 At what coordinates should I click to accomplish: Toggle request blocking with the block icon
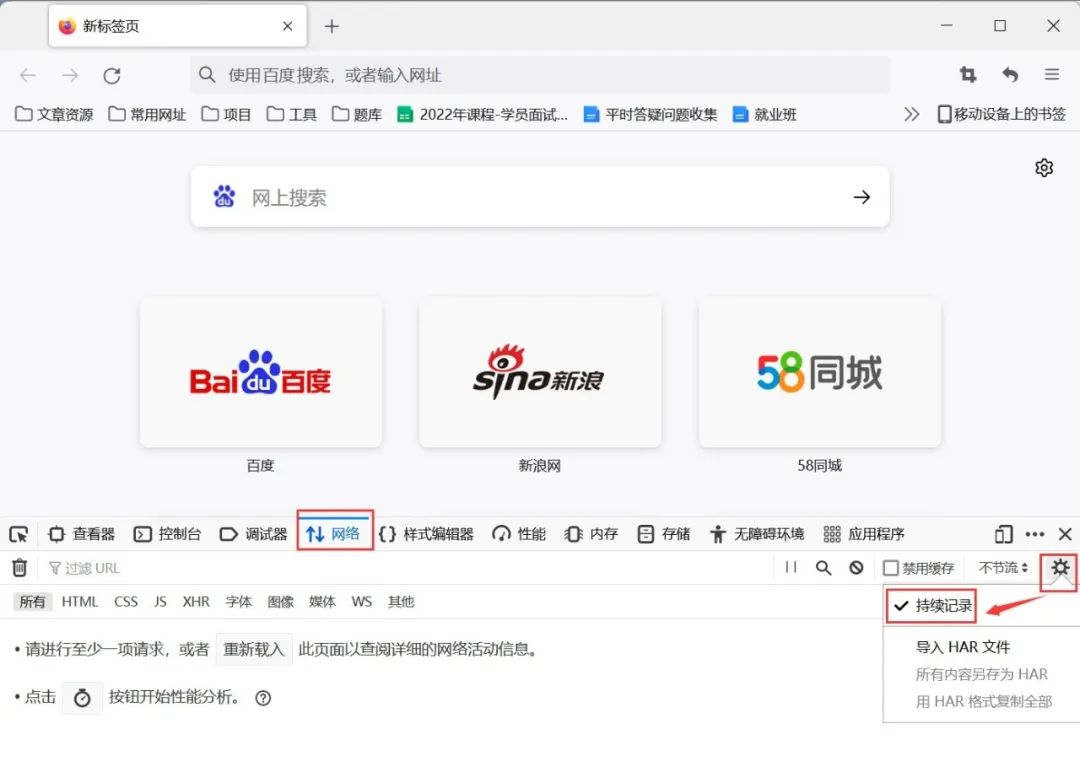click(x=856, y=567)
